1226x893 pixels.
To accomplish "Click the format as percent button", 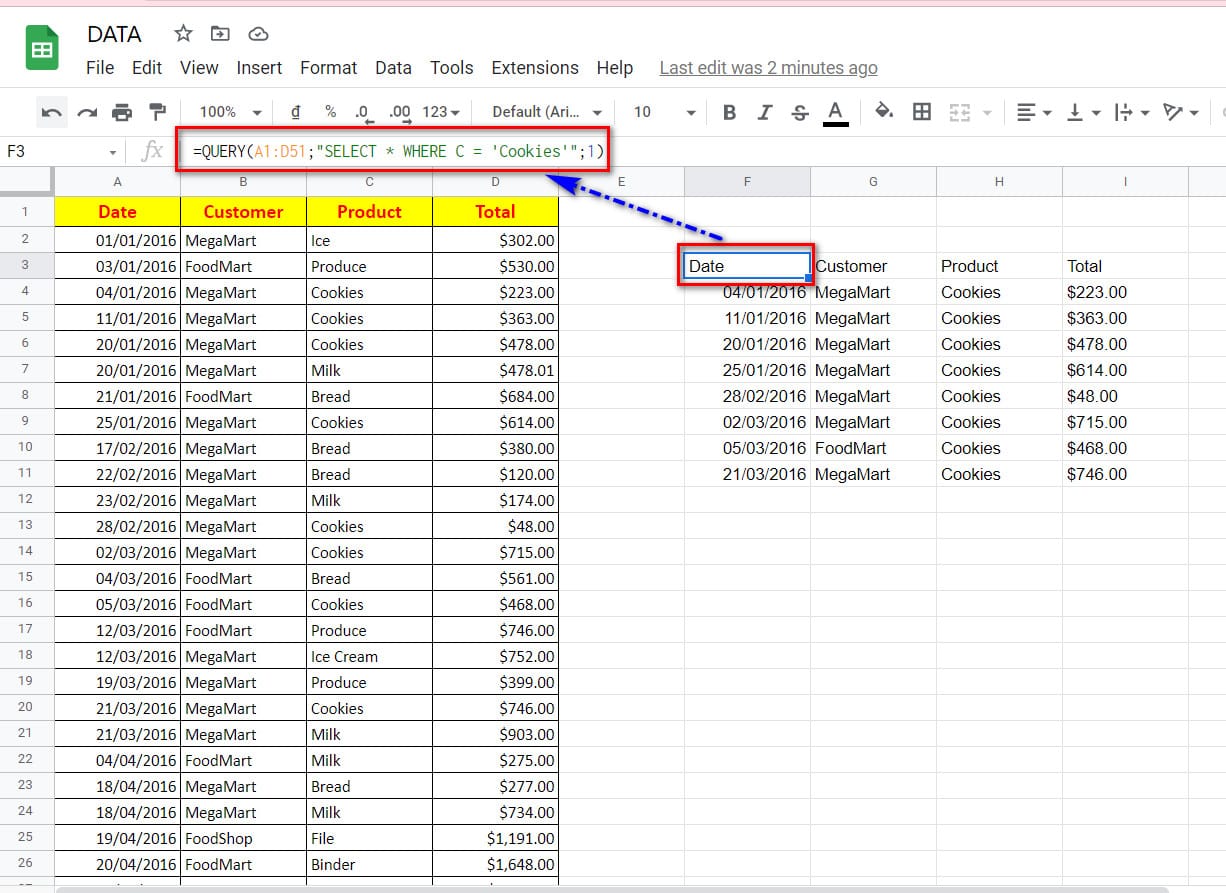I will click(330, 112).
